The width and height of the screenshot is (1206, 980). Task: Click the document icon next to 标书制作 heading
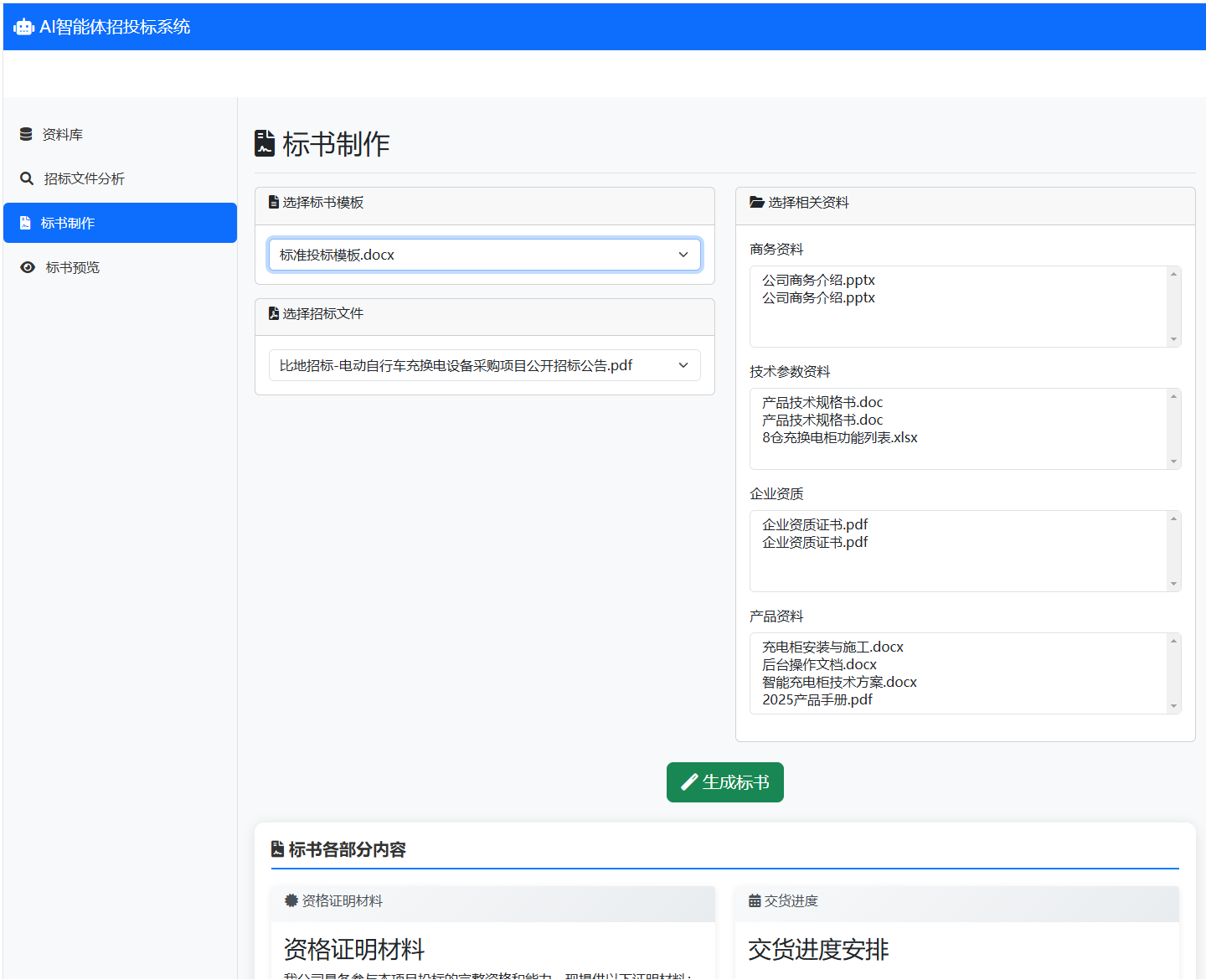pyautogui.click(x=265, y=143)
